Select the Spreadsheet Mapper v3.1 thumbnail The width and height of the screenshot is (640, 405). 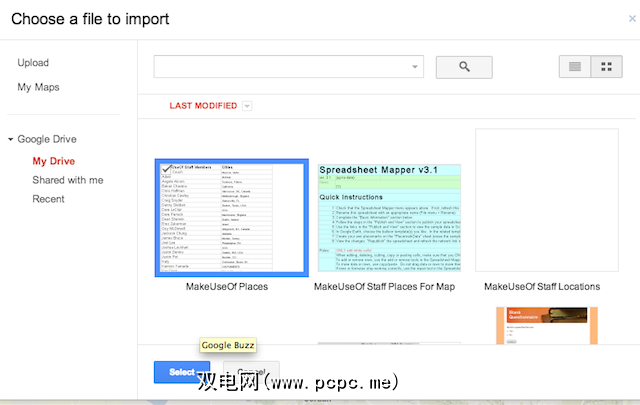click(389, 218)
